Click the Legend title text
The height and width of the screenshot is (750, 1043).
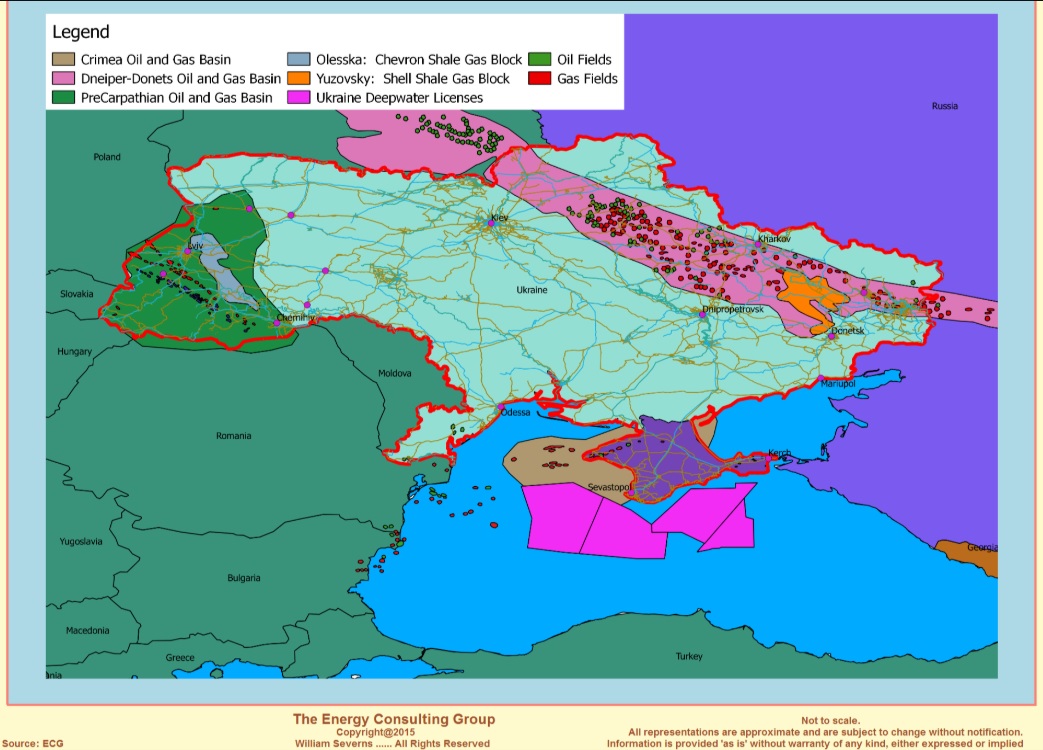point(80,32)
